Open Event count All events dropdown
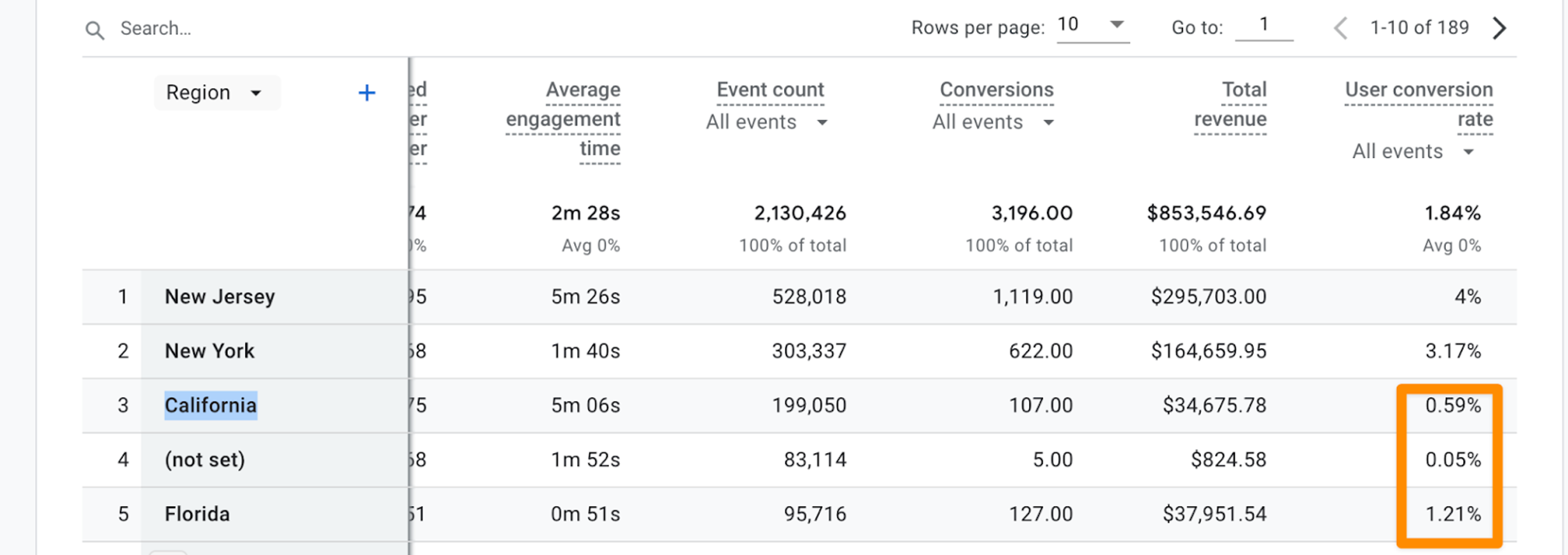 click(766, 122)
